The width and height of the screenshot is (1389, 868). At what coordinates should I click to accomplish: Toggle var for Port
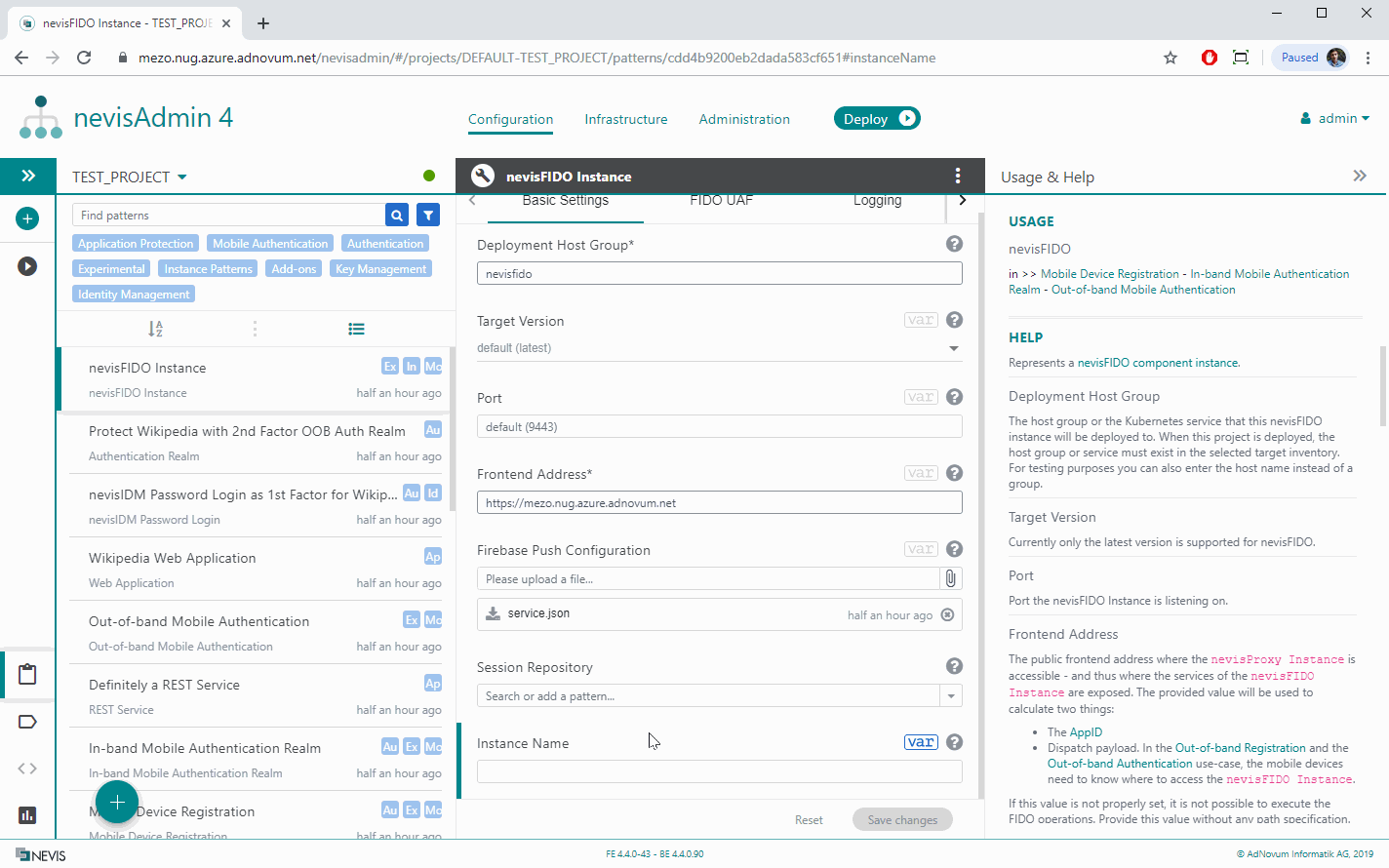point(921,397)
